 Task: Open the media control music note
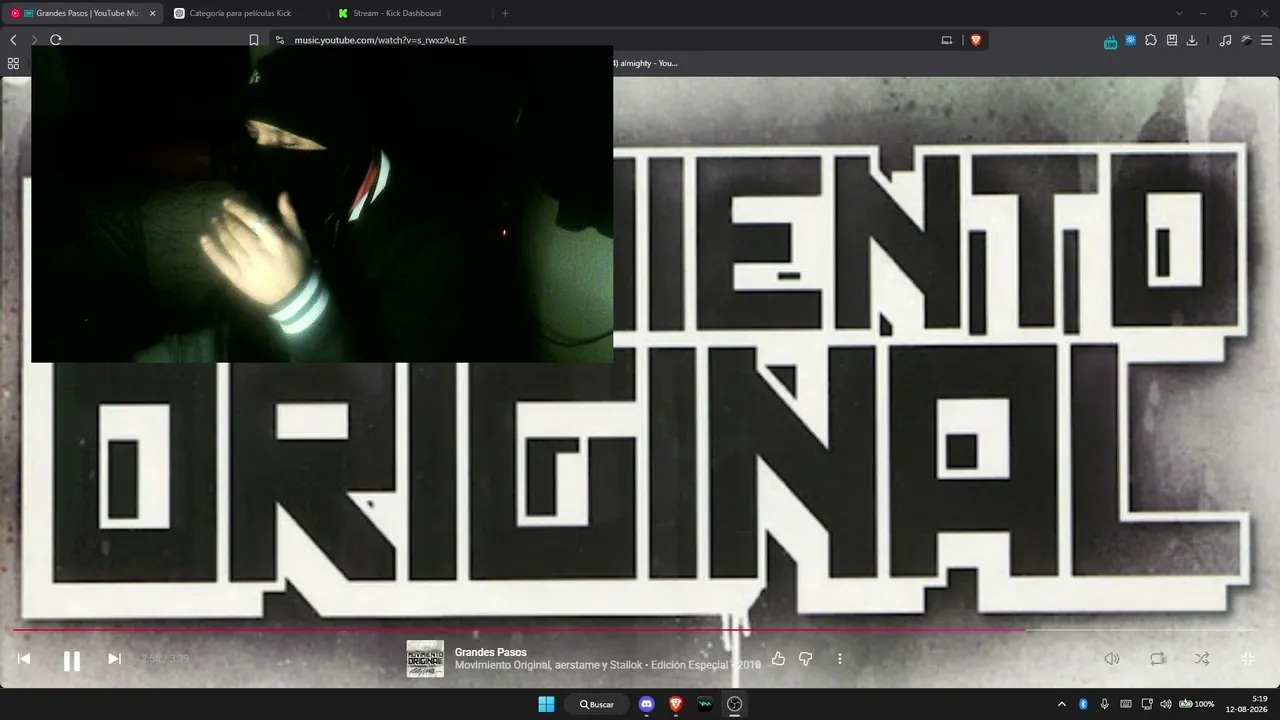[x=1226, y=40]
